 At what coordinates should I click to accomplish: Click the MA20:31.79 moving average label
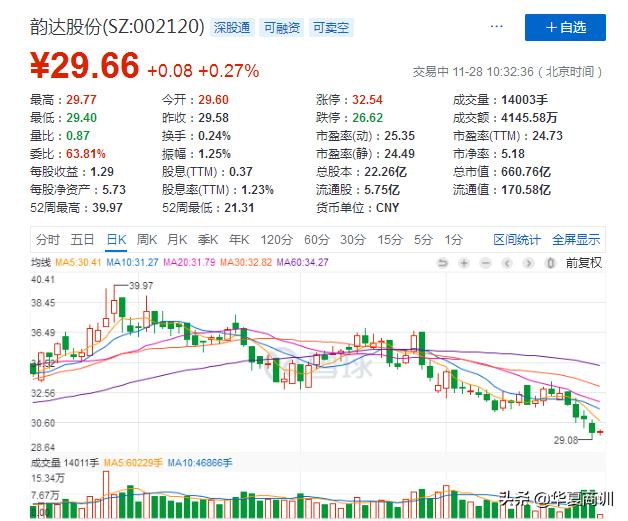(189, 262)
